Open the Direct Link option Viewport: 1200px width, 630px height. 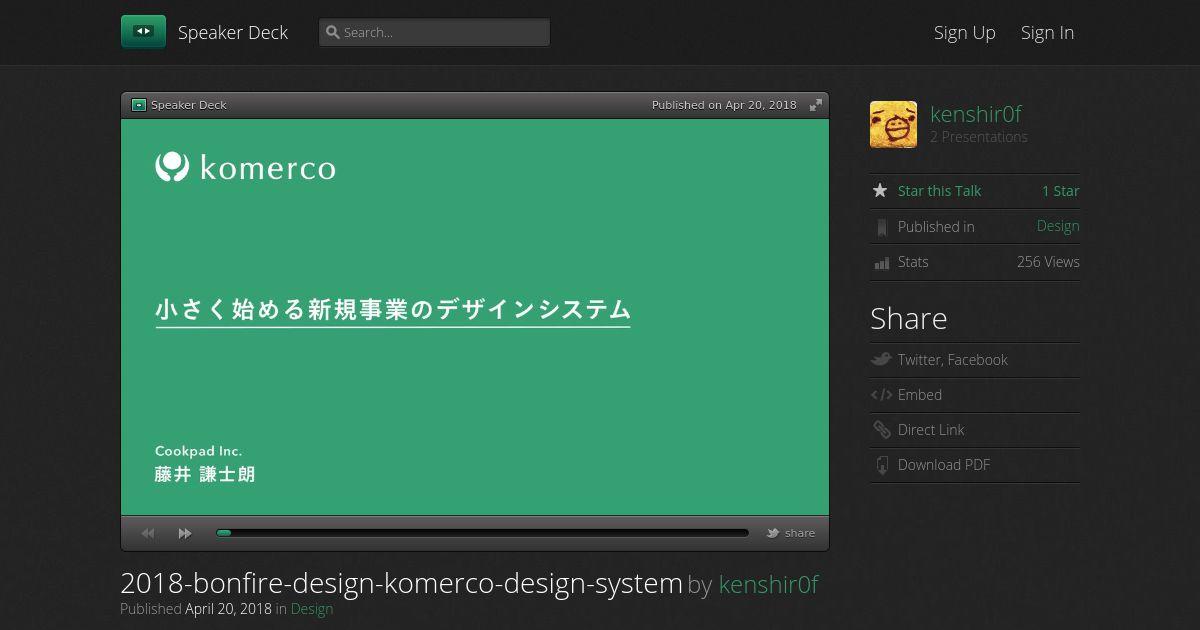931,430
